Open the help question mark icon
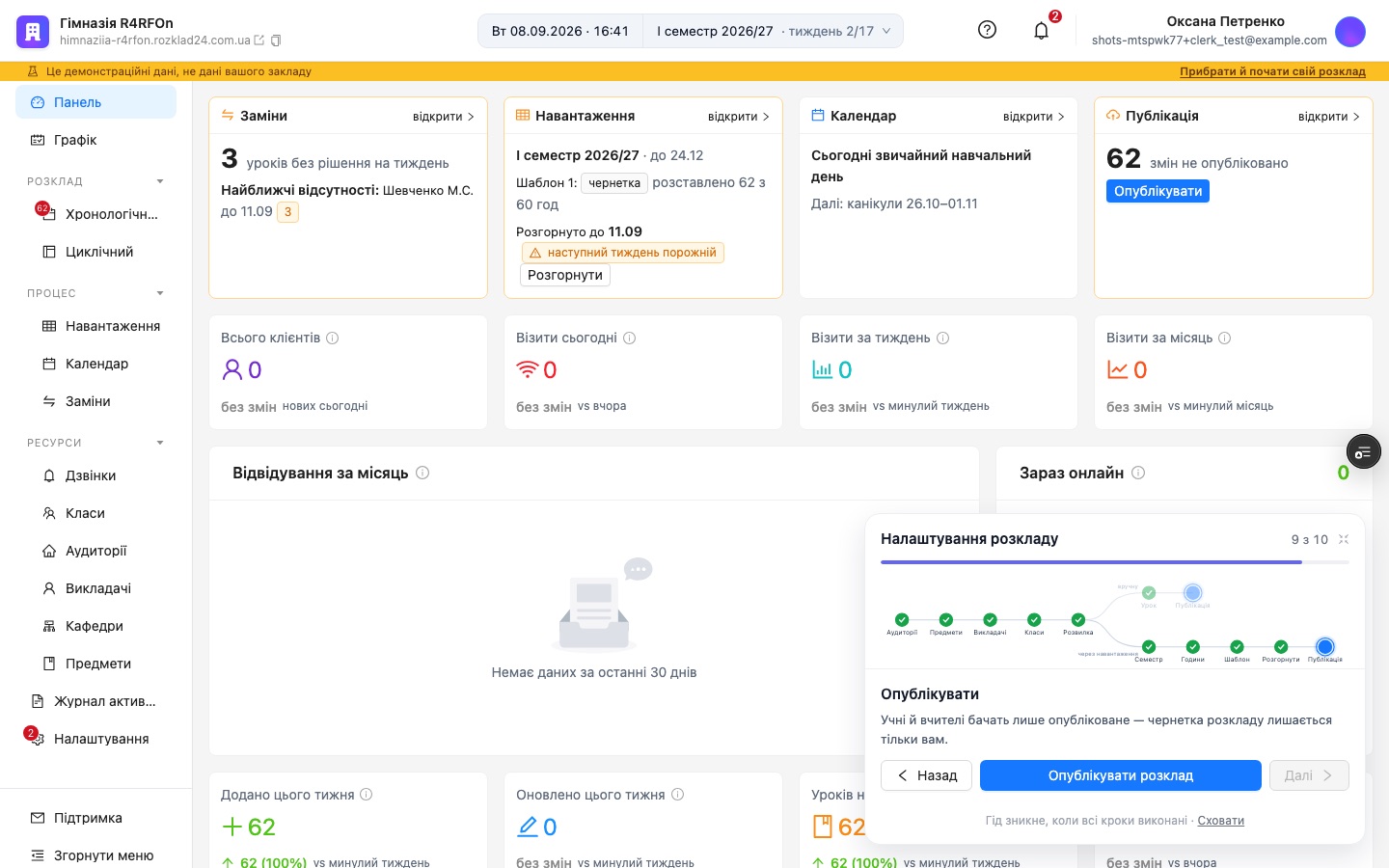Screen dimensions: 1389x868 pyautogui.click(x=987, y=30)
